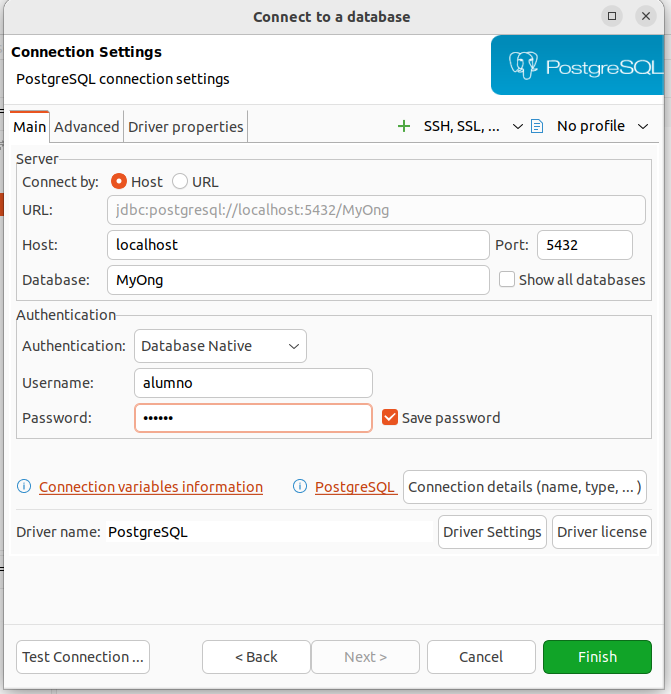671x694 pixels.
Task: Open the No profile dropdown
Action: (x=643, y=126)
